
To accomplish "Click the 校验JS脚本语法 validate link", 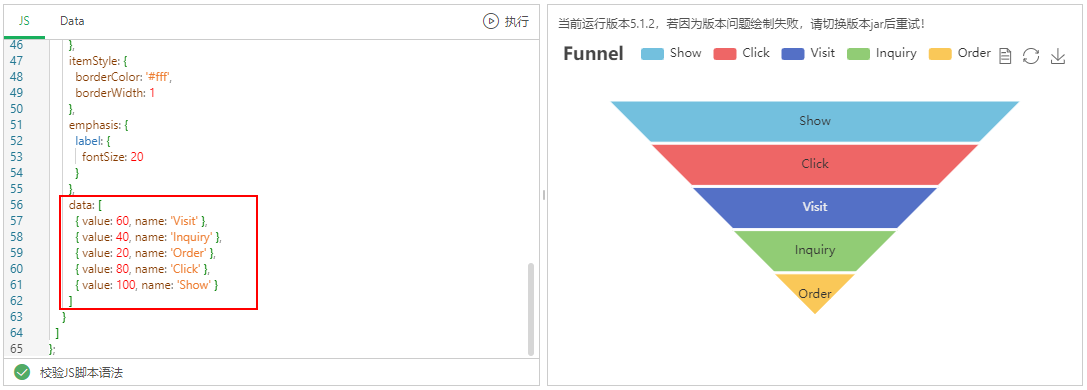I will [82, 373].
